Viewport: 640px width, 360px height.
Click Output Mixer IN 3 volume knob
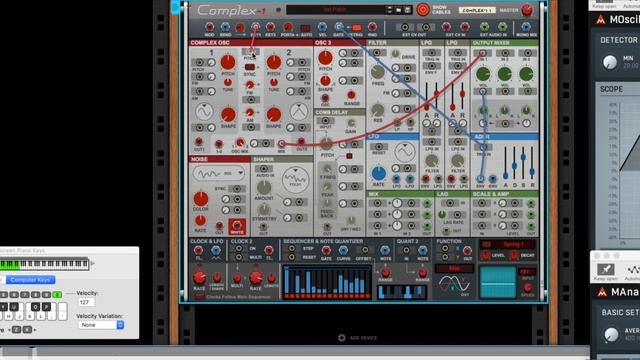(526, 74)
